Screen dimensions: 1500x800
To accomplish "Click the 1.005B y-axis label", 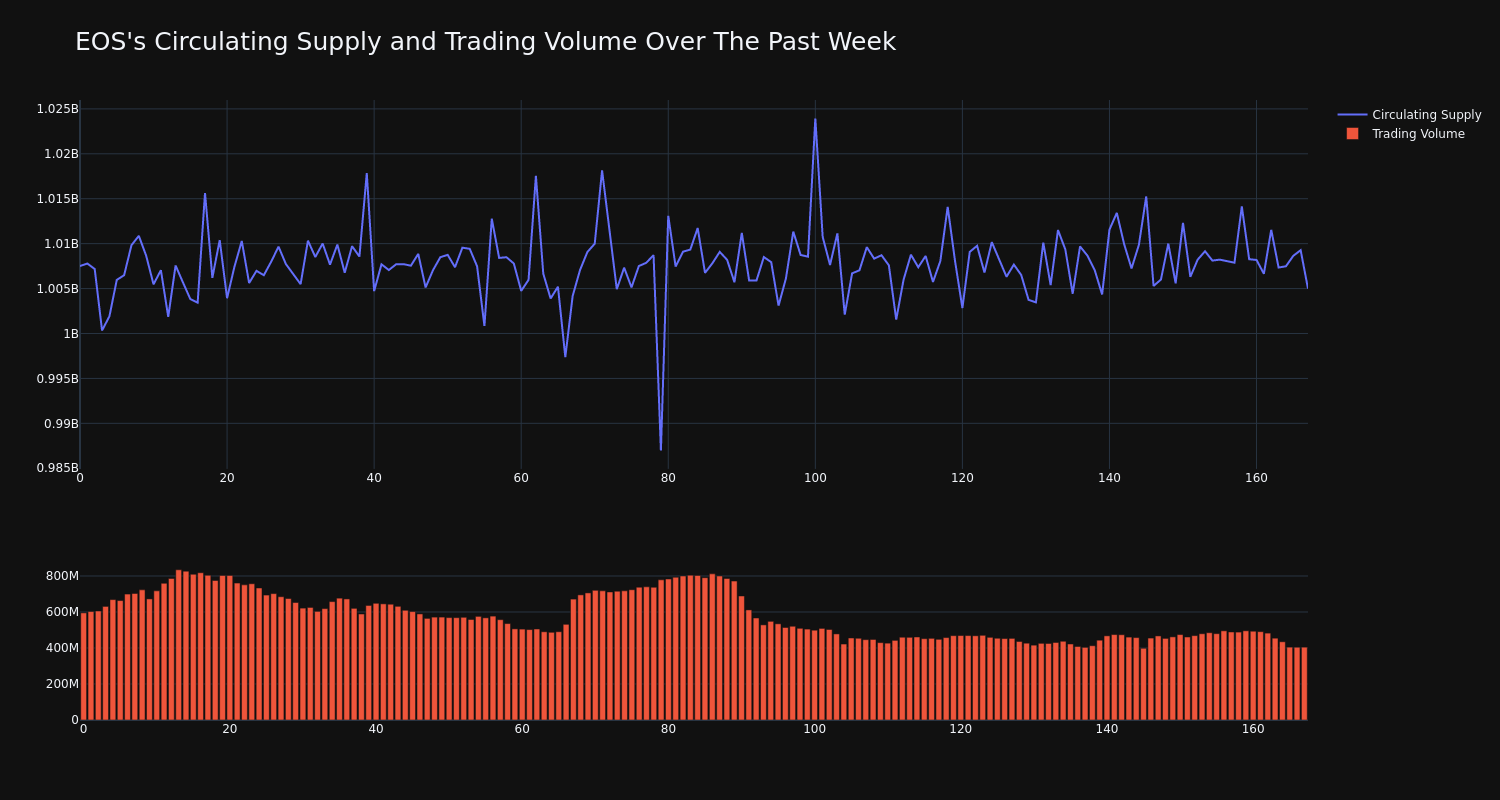I will coord(57,288).
